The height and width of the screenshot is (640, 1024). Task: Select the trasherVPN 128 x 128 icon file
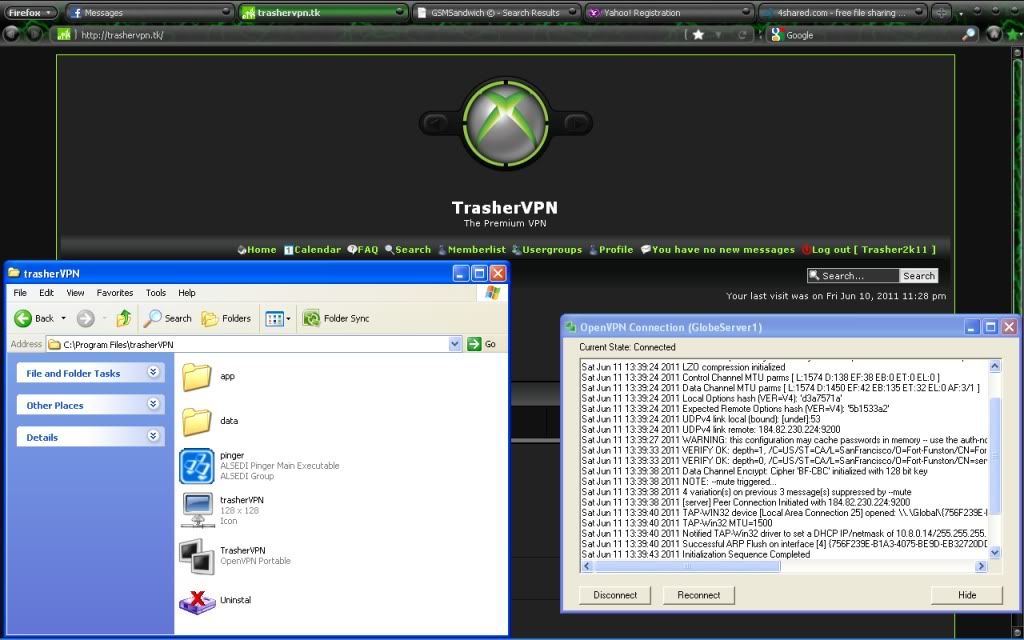tap(197, 510)
